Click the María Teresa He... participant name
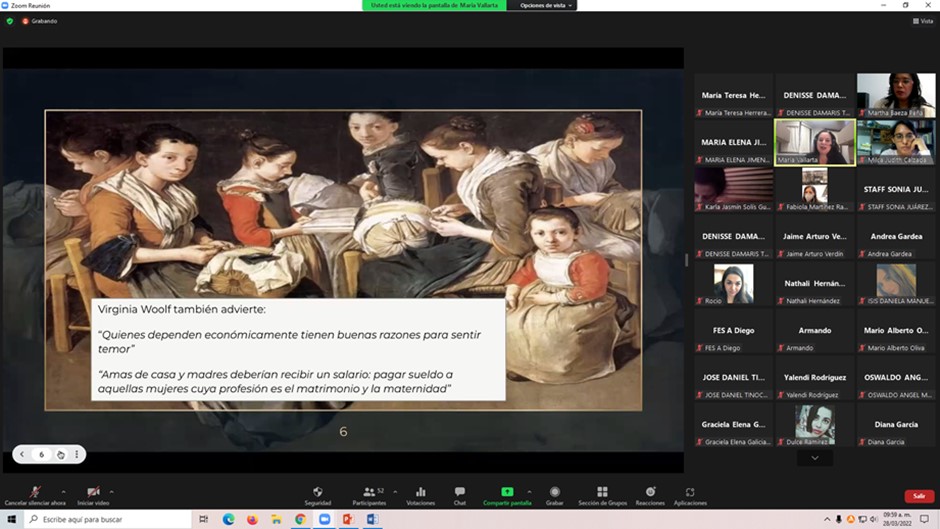Screen dimensions: 940x529 click(x=734, y=95)
